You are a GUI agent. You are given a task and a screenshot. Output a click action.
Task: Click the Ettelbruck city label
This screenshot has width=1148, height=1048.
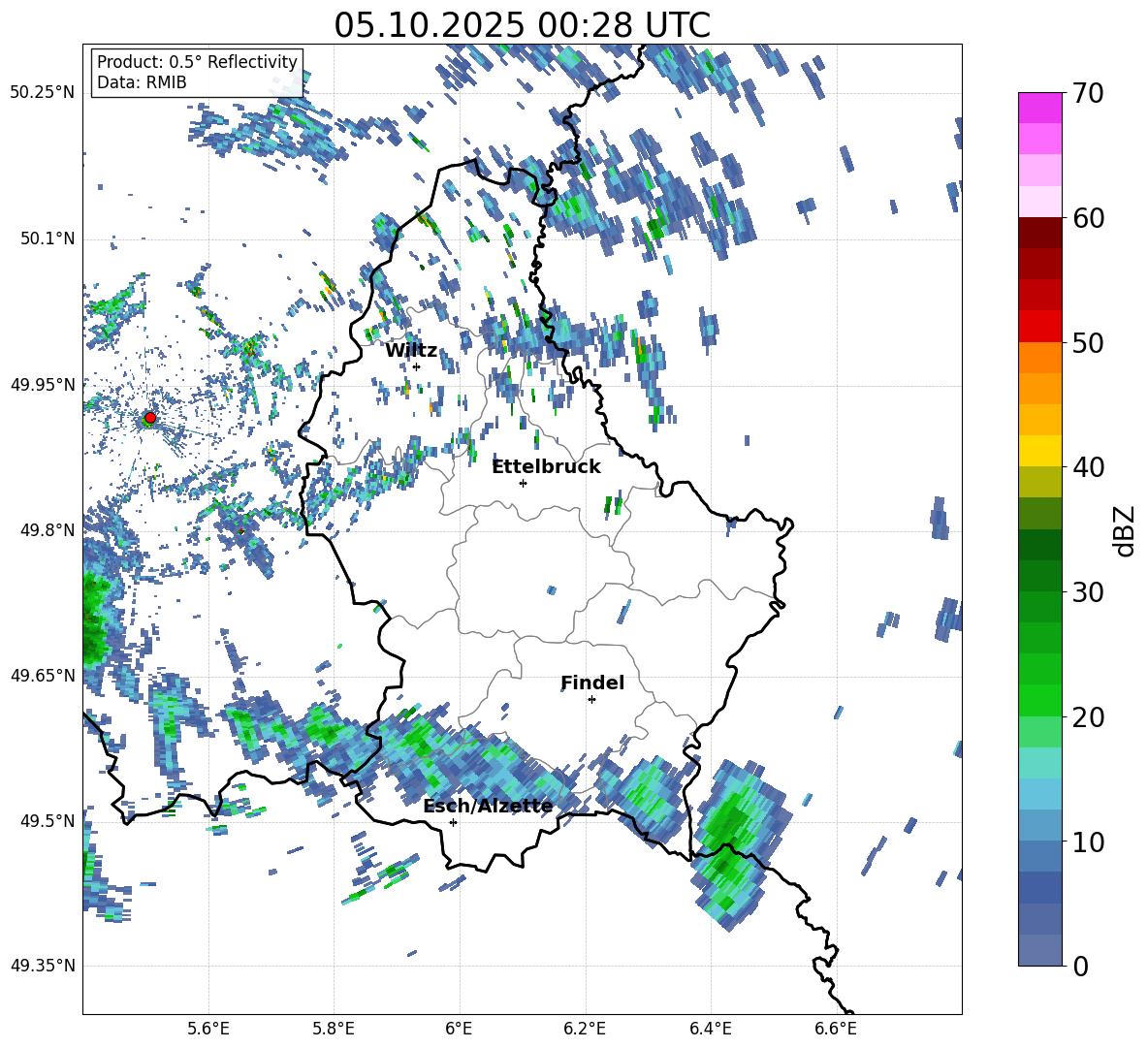click(x=546, y=466)
